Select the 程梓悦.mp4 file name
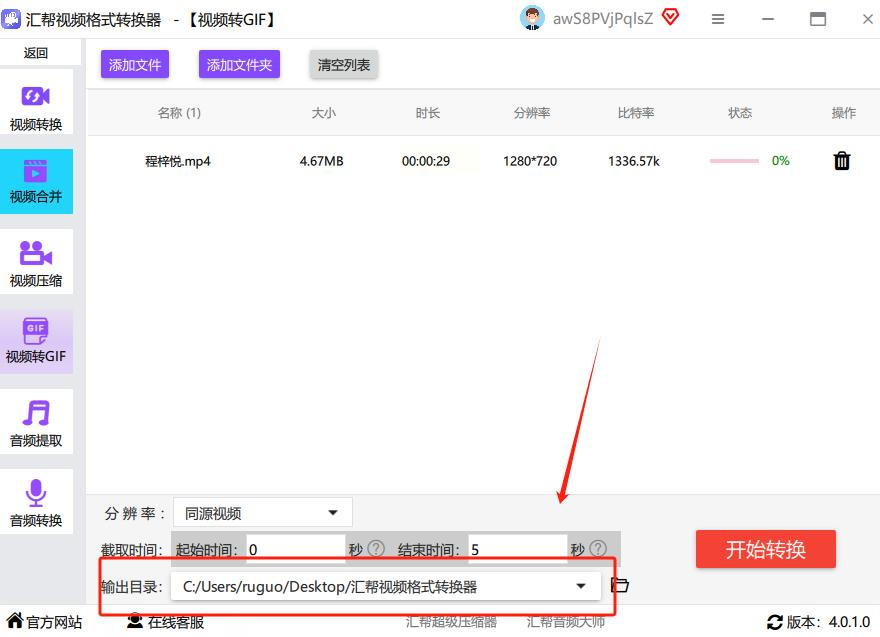 click(177, 161)
